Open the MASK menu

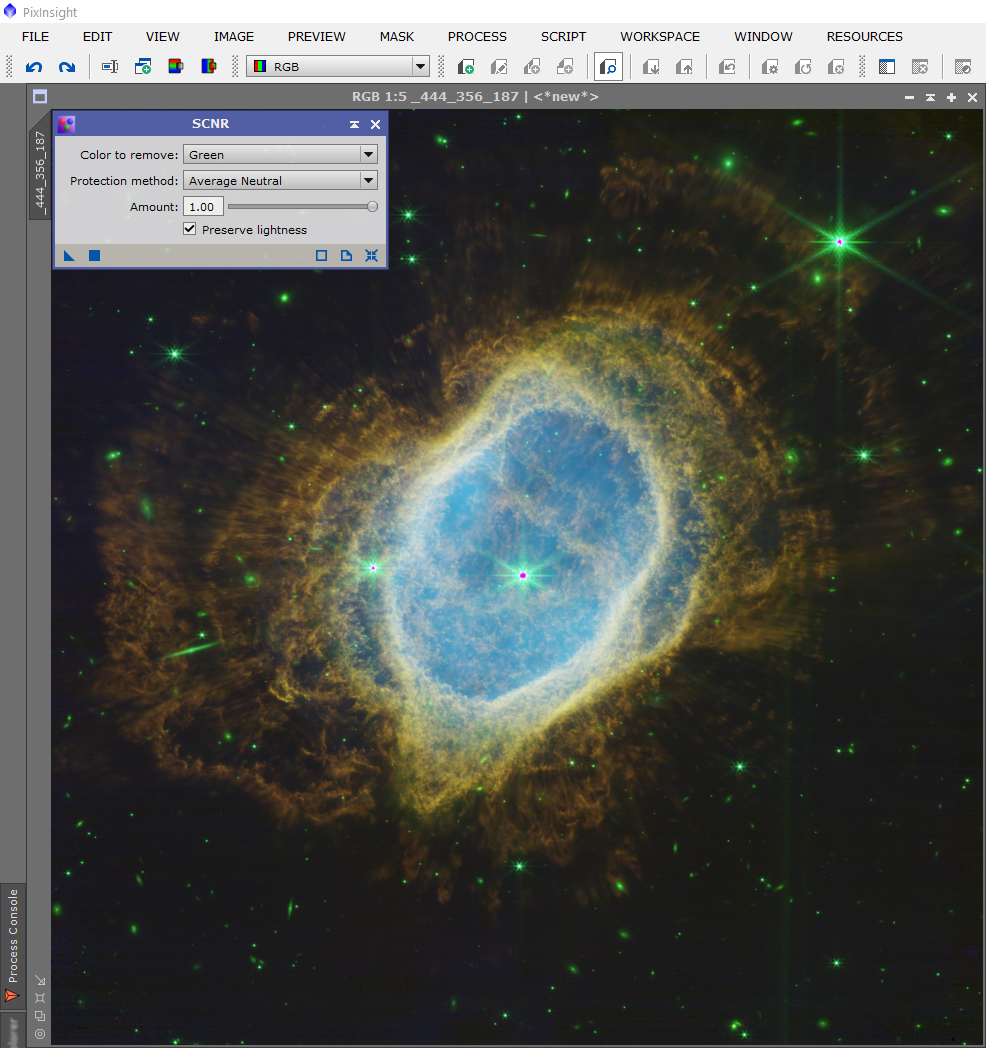coord(396,37)
